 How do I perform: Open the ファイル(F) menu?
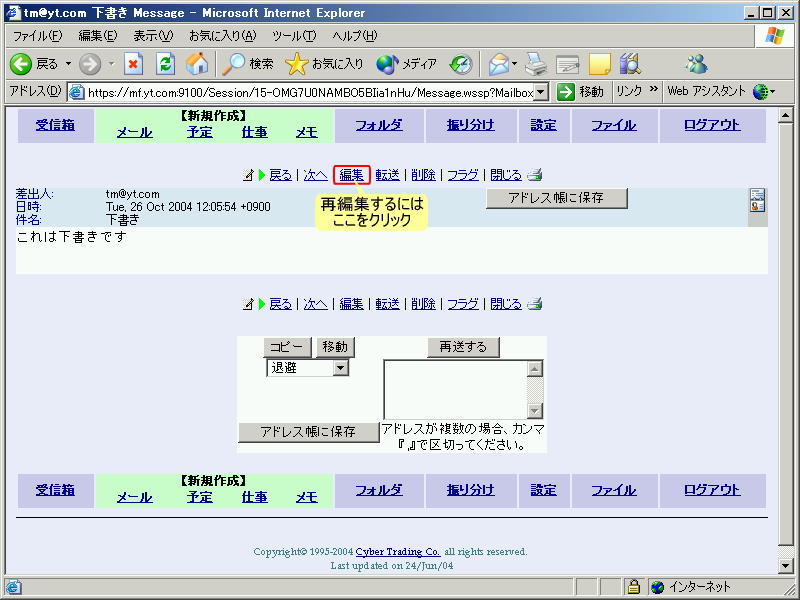pyautogui.click(x=37, y=36)
